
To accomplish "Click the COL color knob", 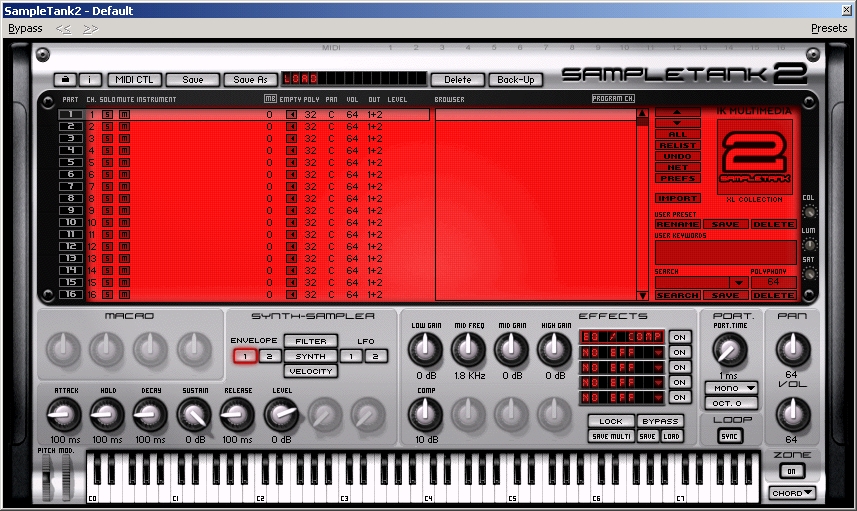I will pos(809,212).
